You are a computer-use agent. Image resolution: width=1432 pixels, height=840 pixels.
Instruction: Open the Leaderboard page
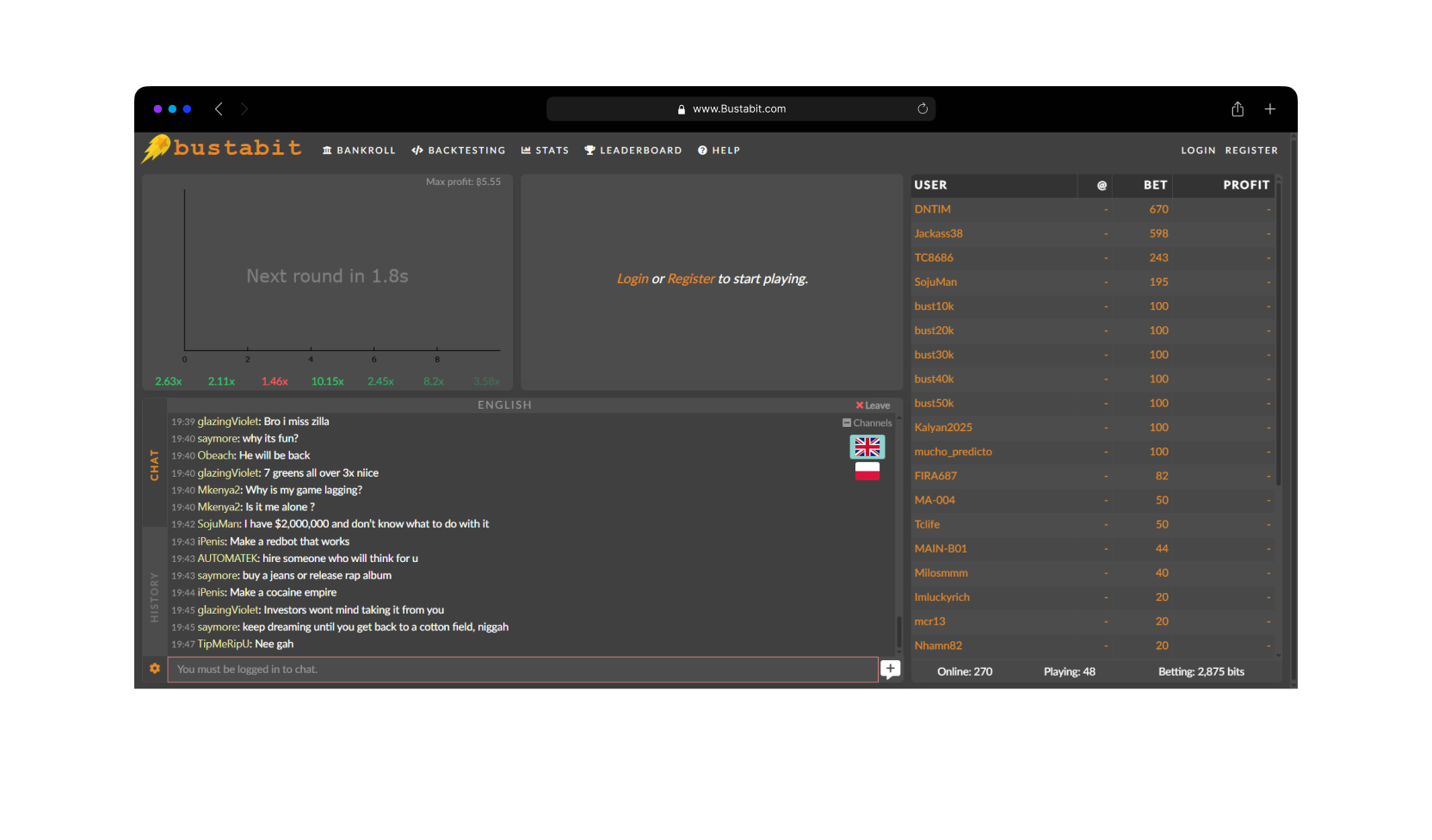(x=633, y=151)
